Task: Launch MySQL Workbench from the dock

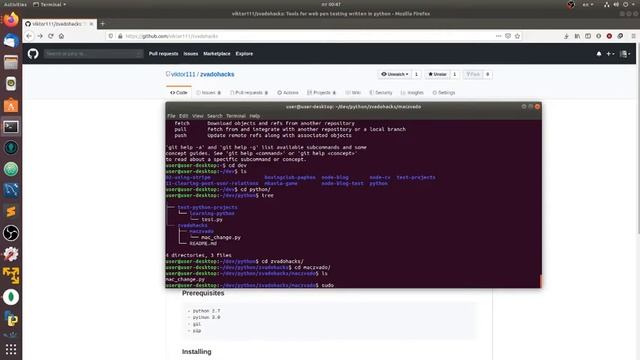Action: tap(11, 190)
